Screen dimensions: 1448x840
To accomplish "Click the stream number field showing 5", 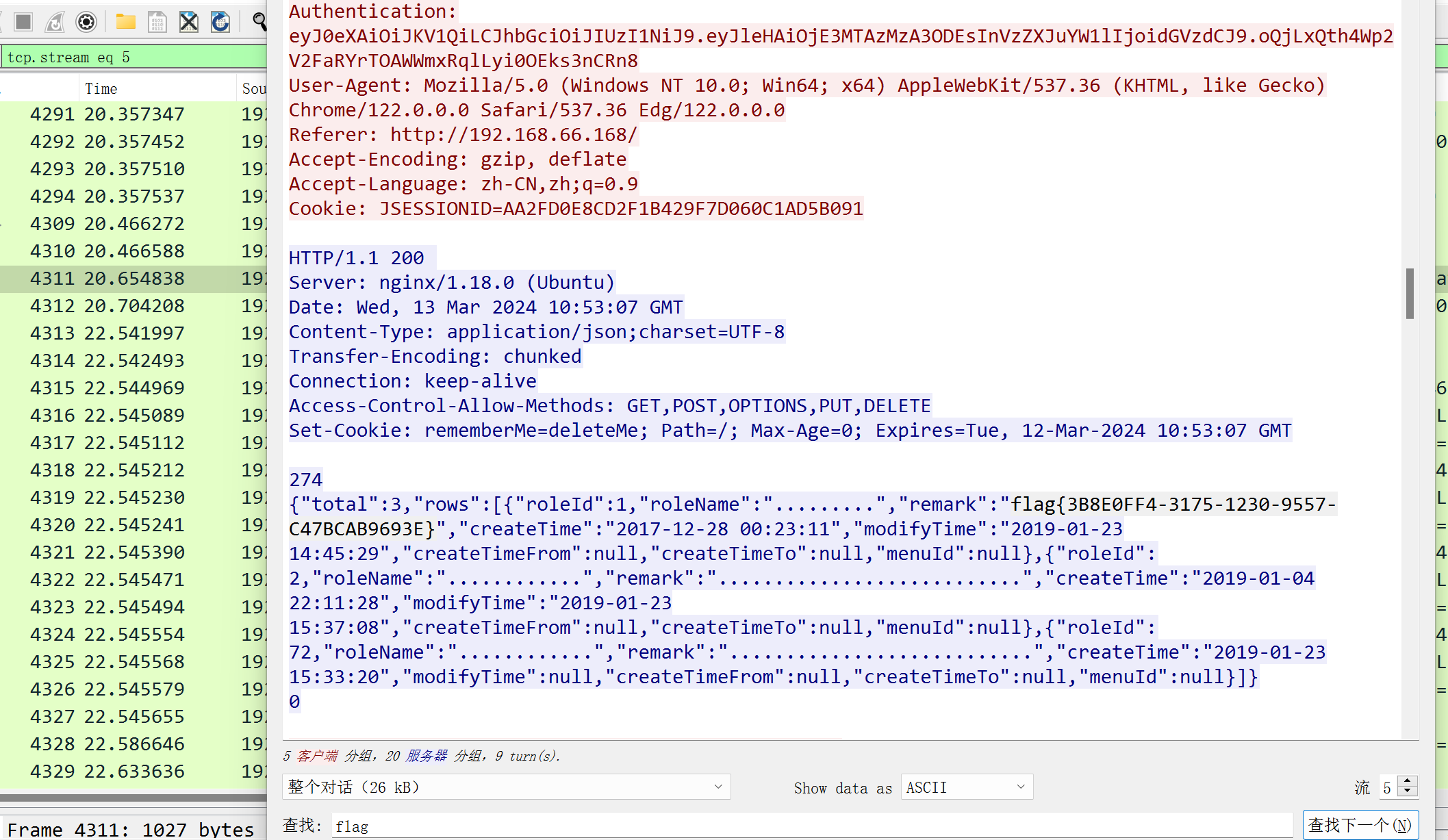I will point(1388,787).
